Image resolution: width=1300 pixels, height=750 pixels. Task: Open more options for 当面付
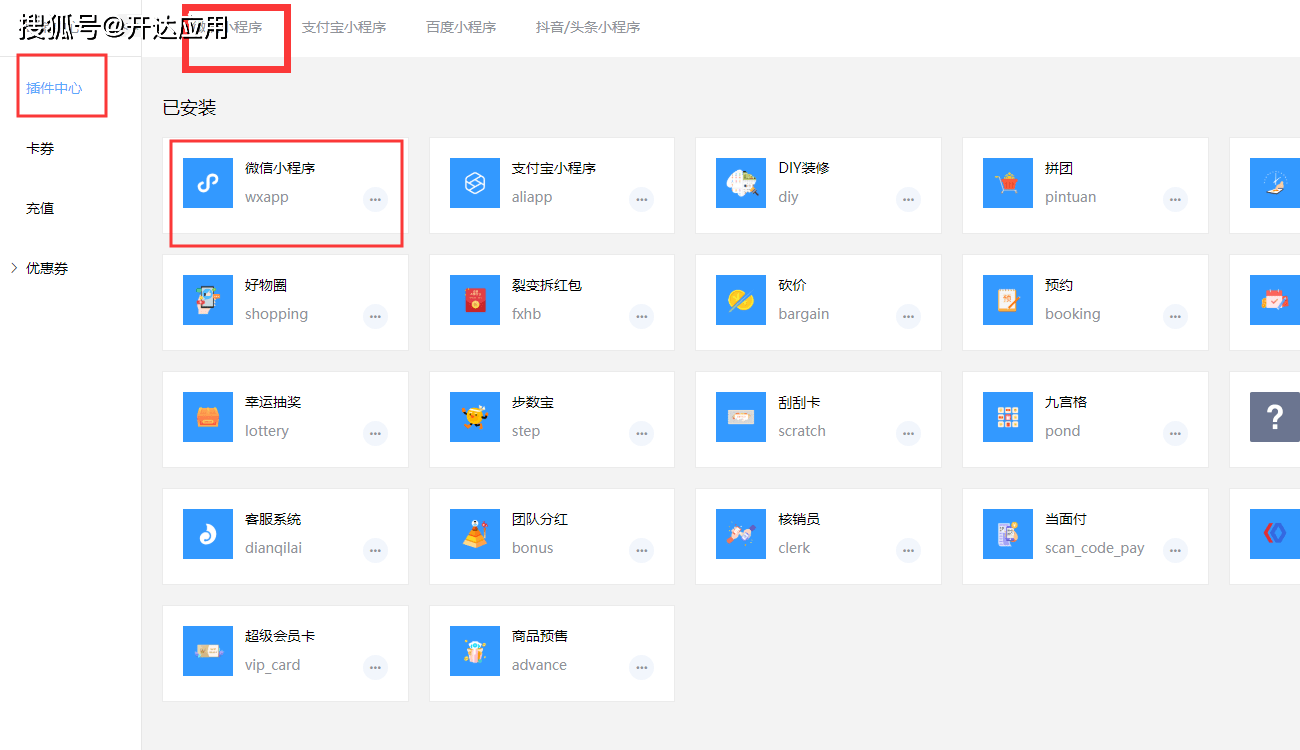(1175, 550)
